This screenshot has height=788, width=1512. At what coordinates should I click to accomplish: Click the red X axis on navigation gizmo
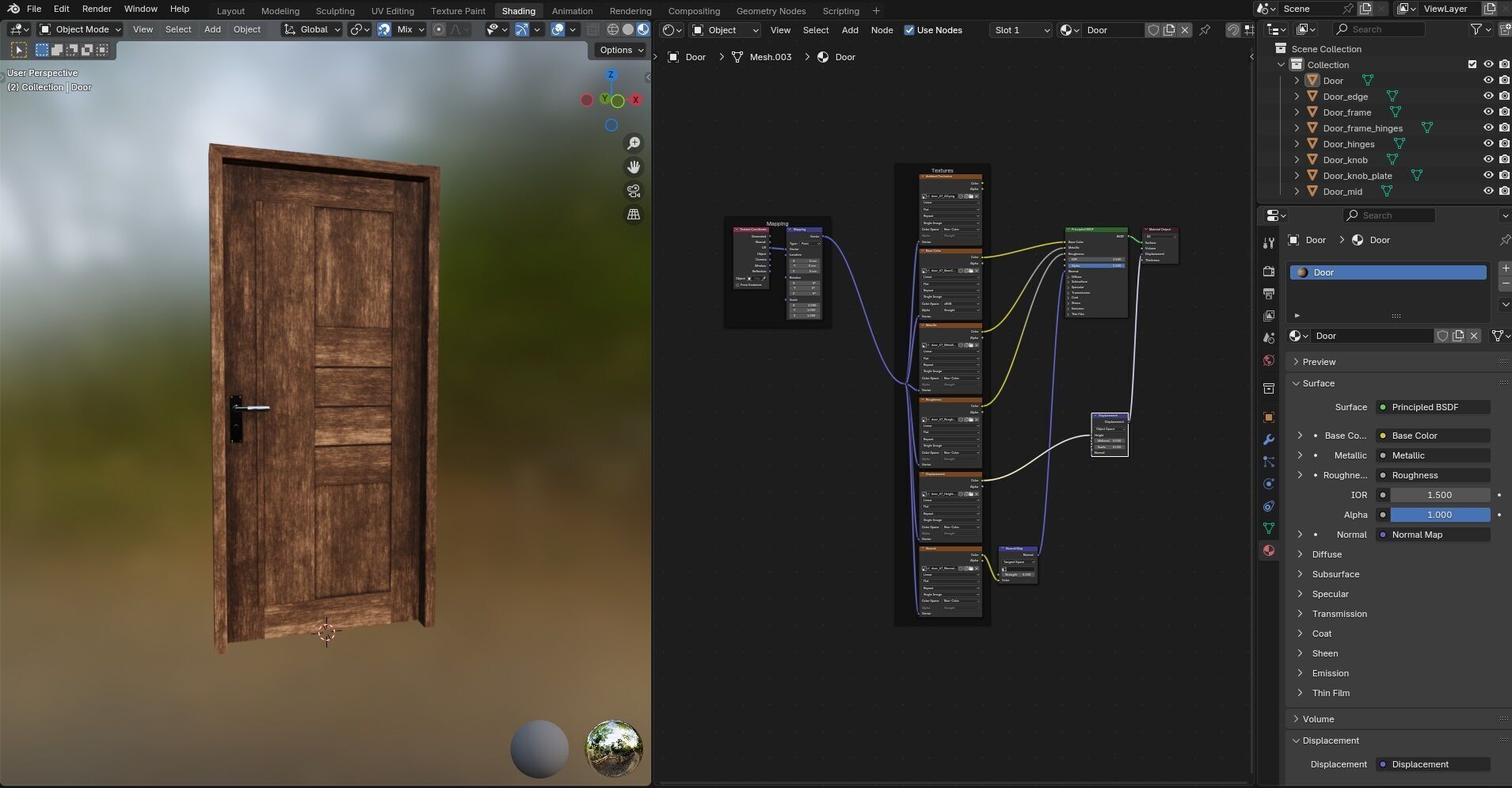click(635, 100)
